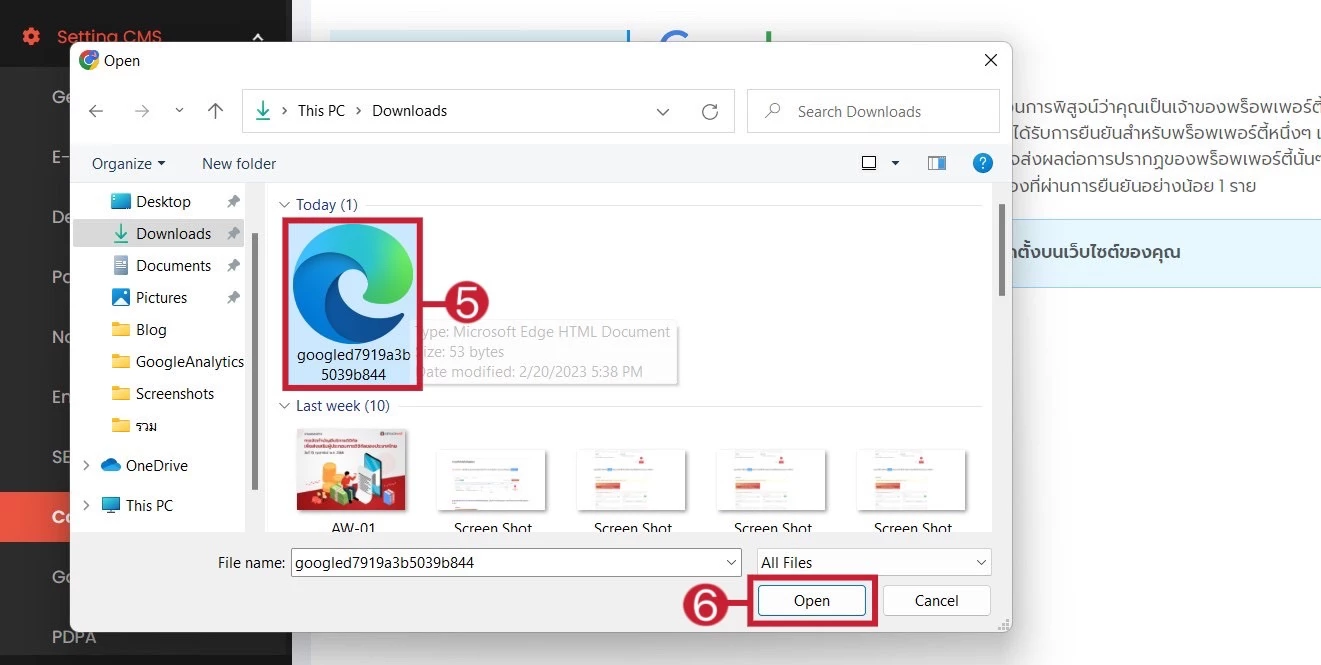Go back with the Back arrow
The height and width of the screenshot is (665, 1321).
(x=96, y=111)
